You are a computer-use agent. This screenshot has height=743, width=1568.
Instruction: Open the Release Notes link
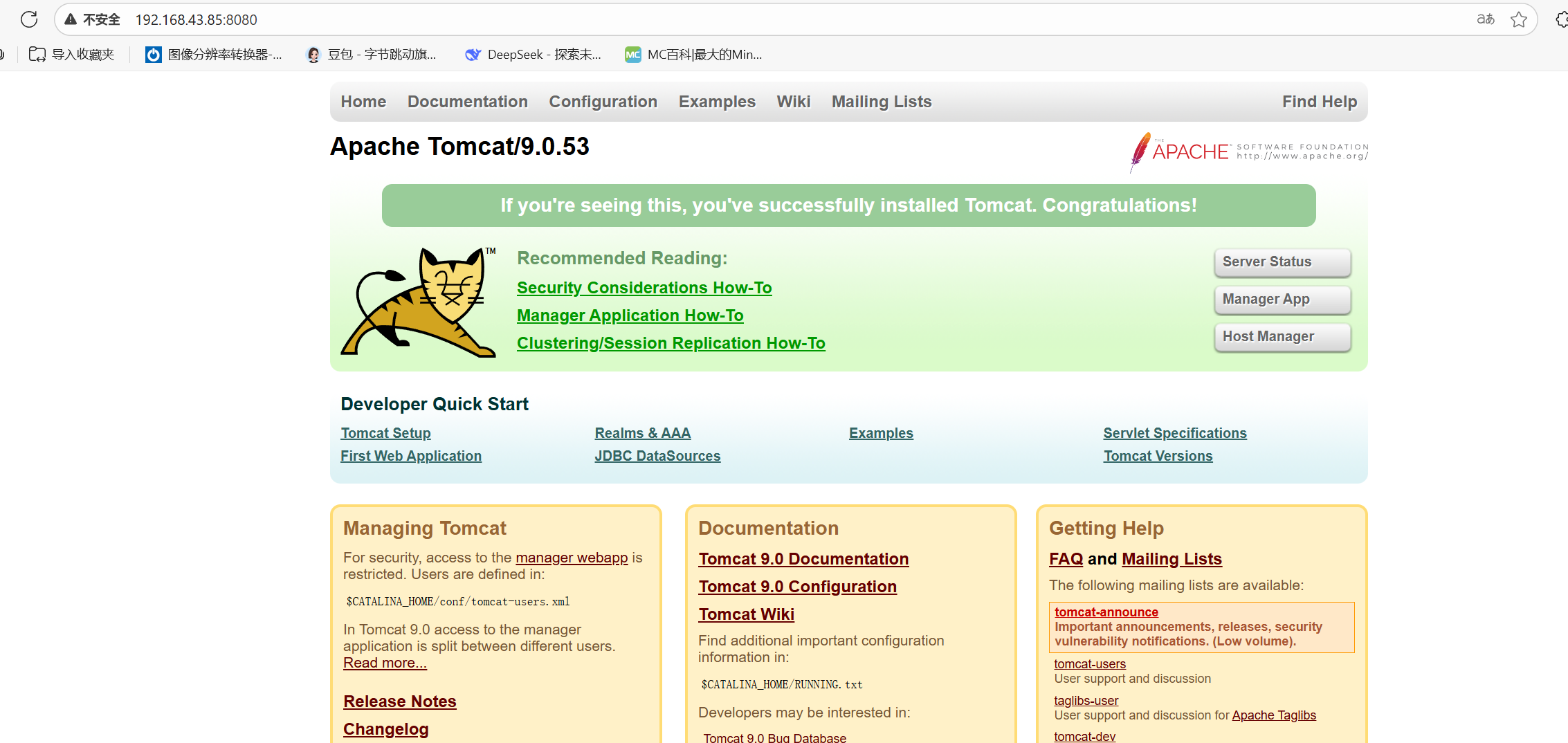pyautogui.click(x=400, y=701)
